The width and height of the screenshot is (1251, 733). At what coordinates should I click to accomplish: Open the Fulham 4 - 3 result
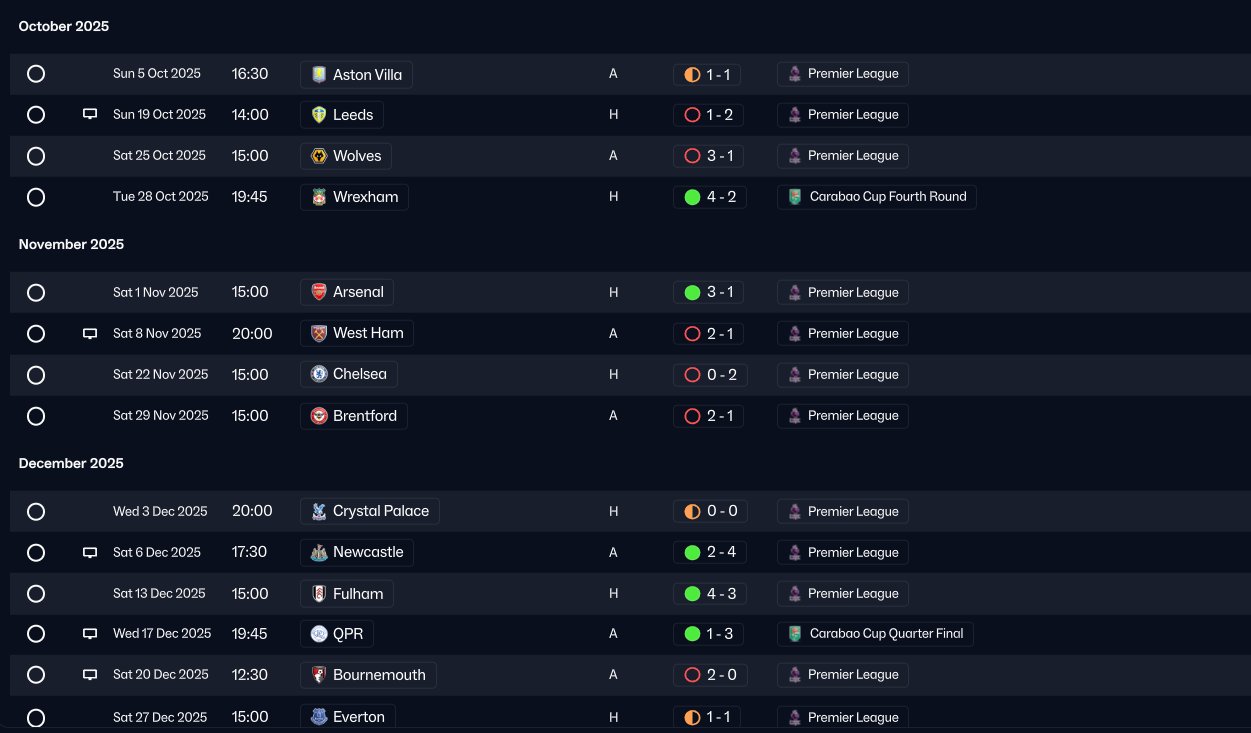coord(710,594)
